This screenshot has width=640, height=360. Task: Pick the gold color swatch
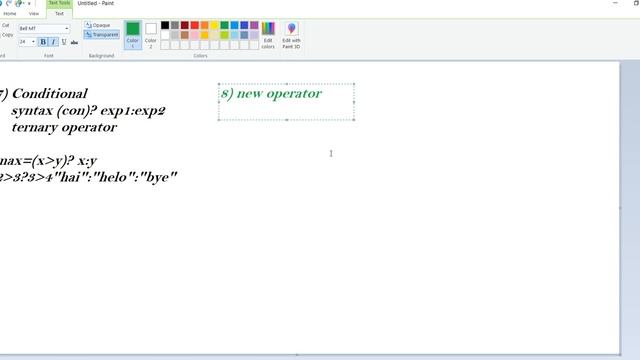[204, 35]
